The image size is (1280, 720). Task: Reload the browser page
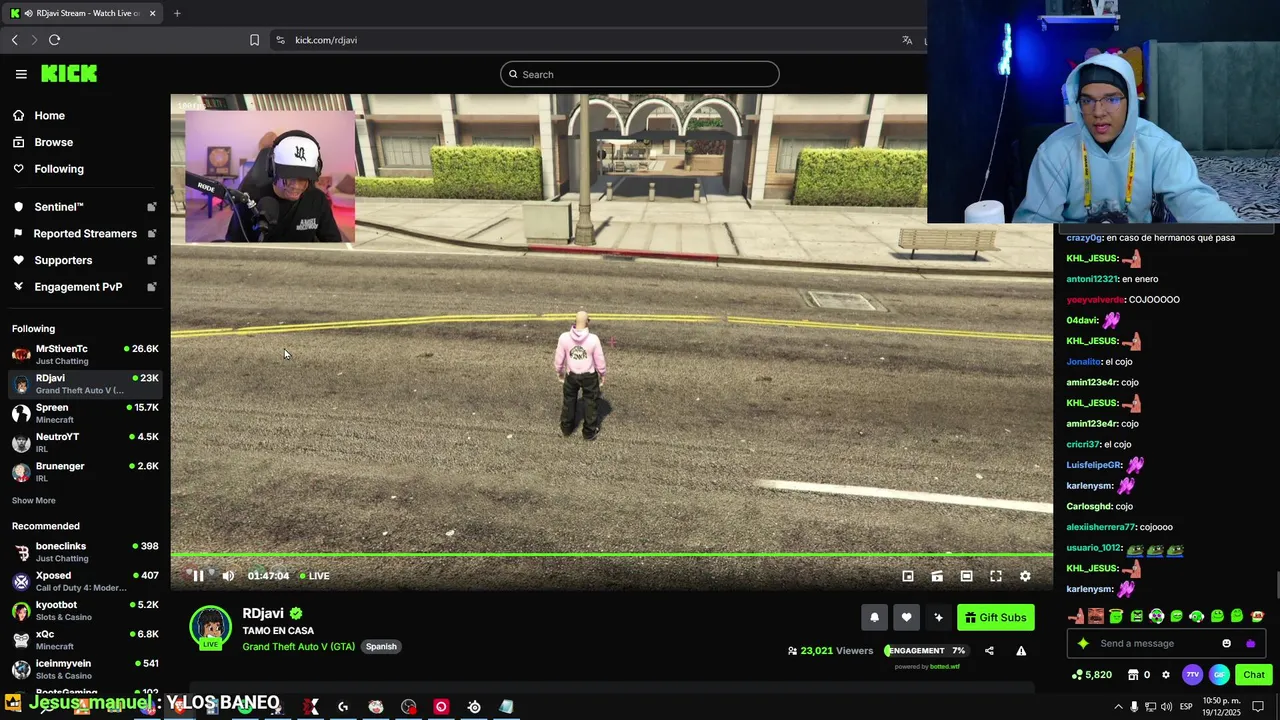pyautogui.click(x=54, y=40)
